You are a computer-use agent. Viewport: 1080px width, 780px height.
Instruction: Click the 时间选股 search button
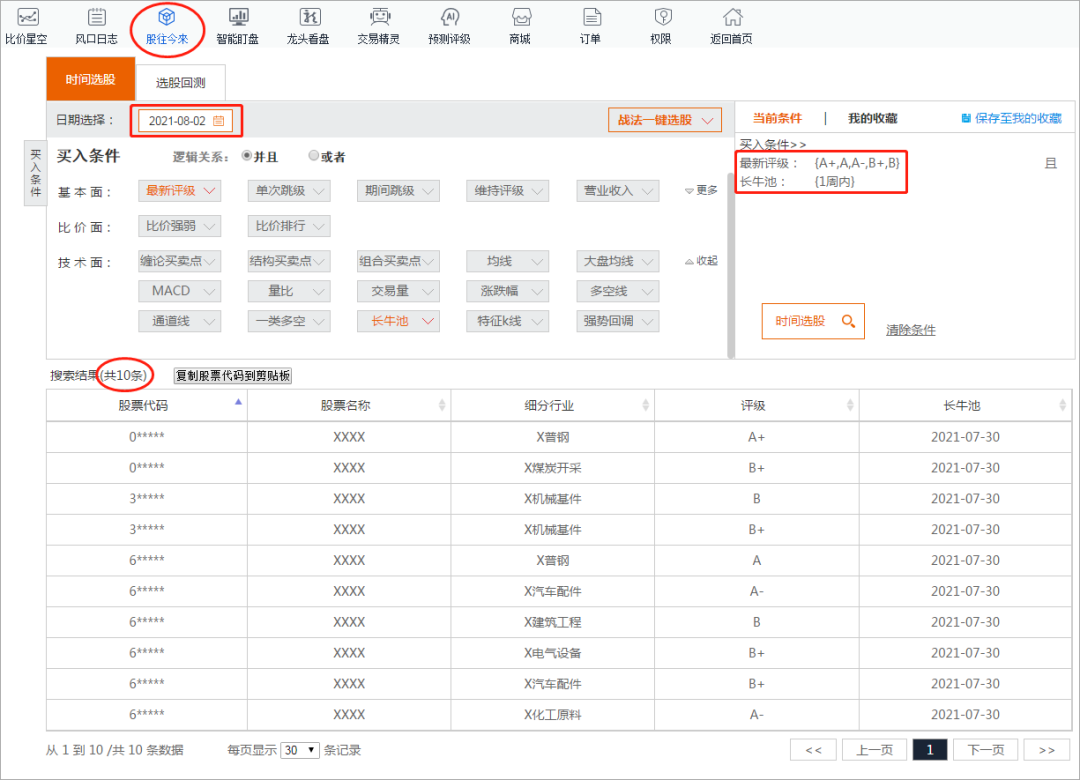pos(813,321)
